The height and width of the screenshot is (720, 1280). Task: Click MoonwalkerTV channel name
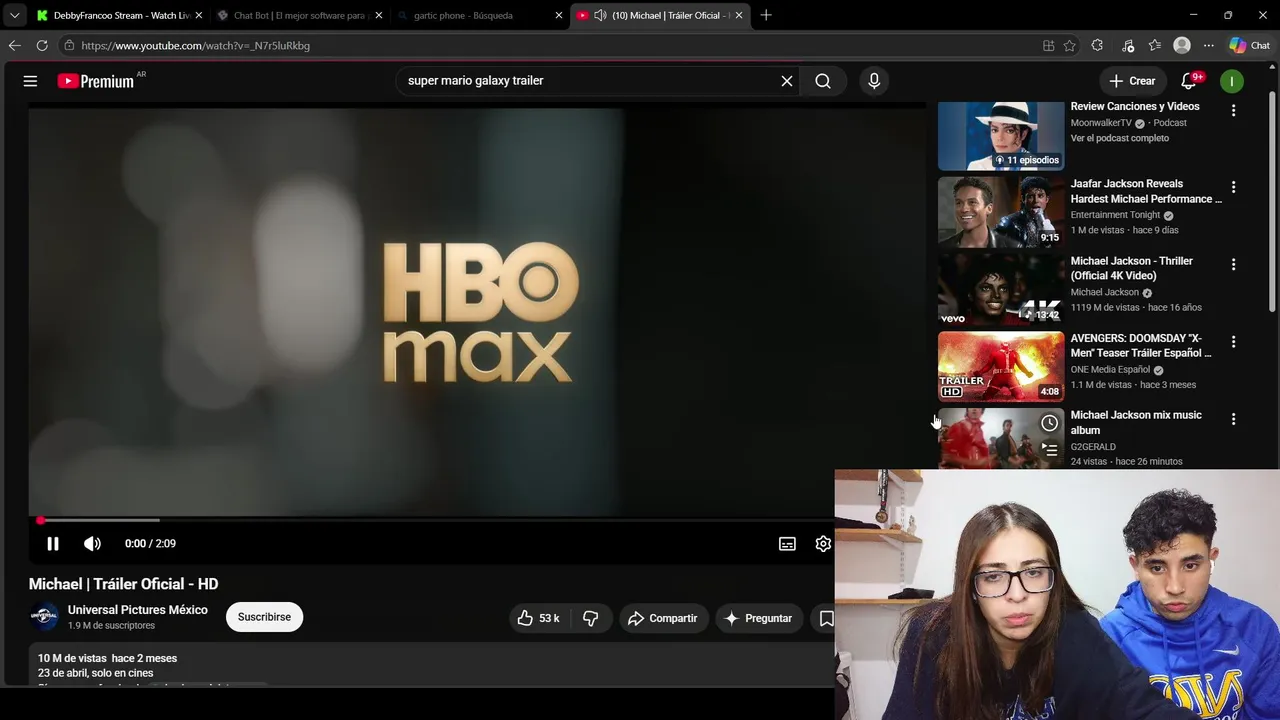click(1101, 123)
